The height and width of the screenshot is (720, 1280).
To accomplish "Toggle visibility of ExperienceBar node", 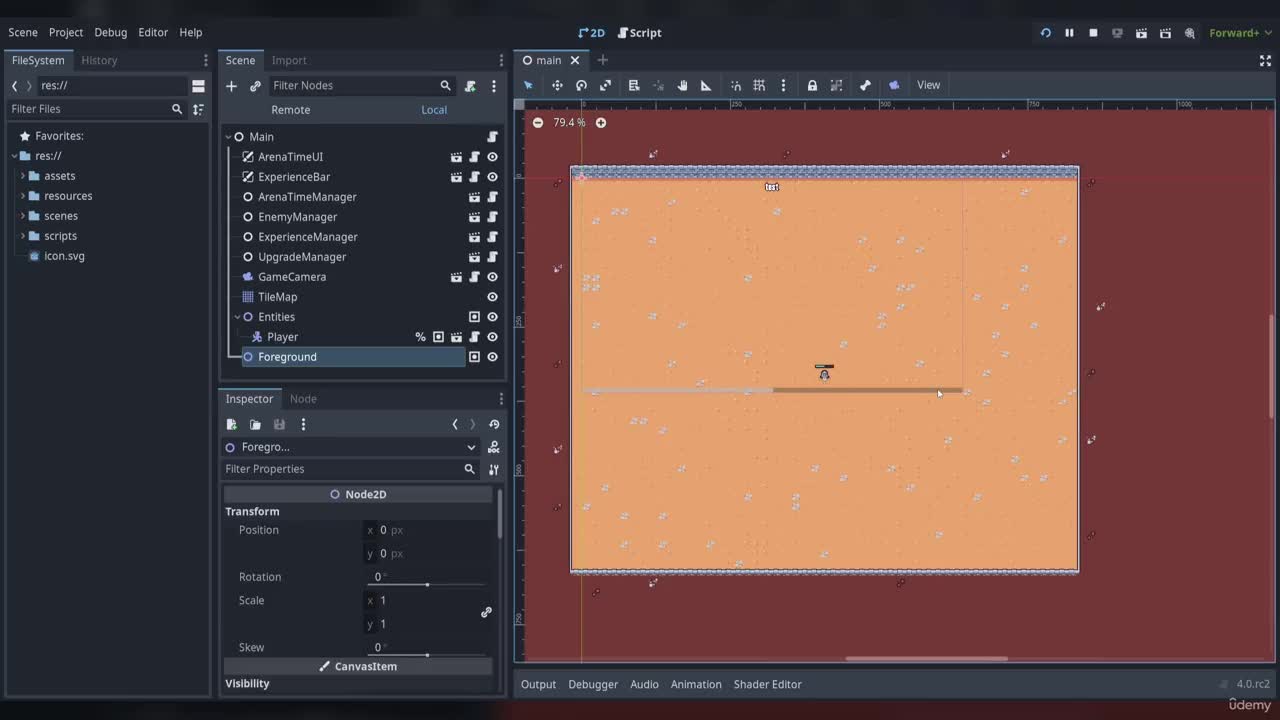I will 492,177.
